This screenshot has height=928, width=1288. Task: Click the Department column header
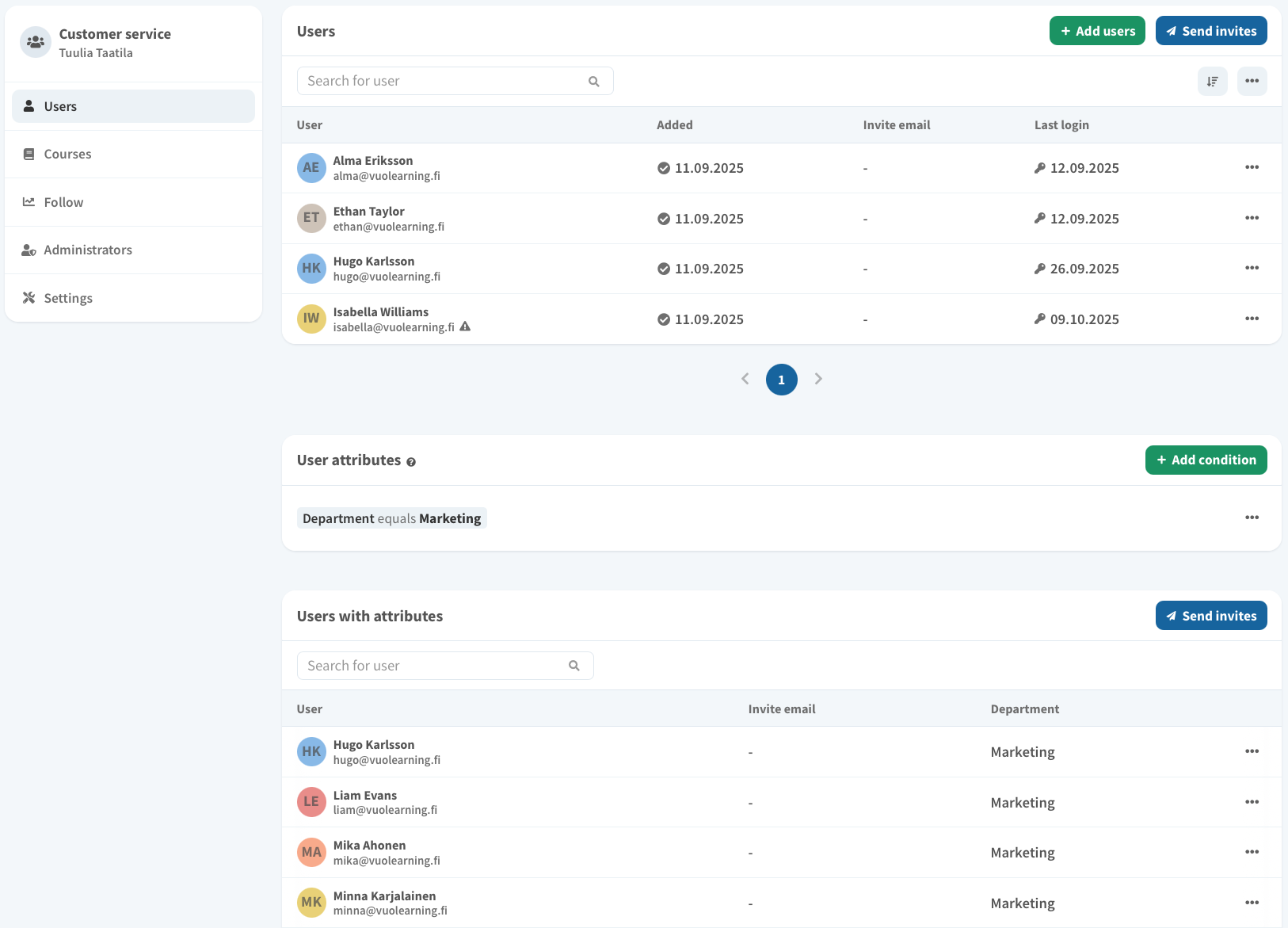click(x=1025, y=709)
